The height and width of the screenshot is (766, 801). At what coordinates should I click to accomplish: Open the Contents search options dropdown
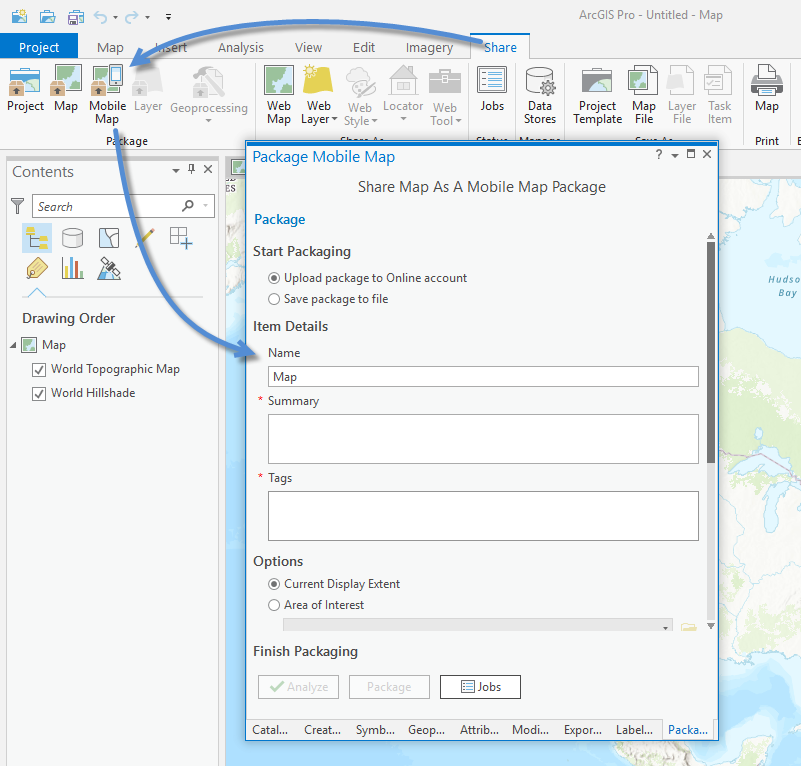tap(205, 206)
